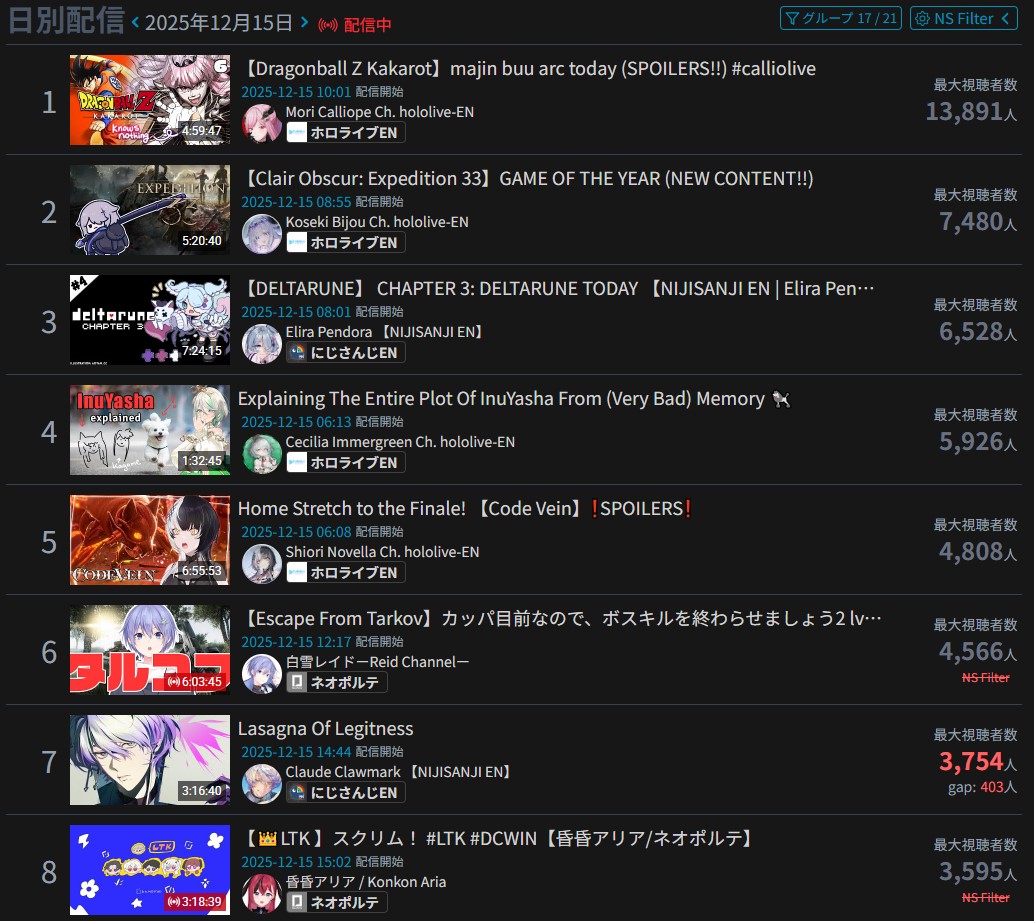
Task: Click にじさんじEN tag under Claude Clawmark
Action: (346, 793)
